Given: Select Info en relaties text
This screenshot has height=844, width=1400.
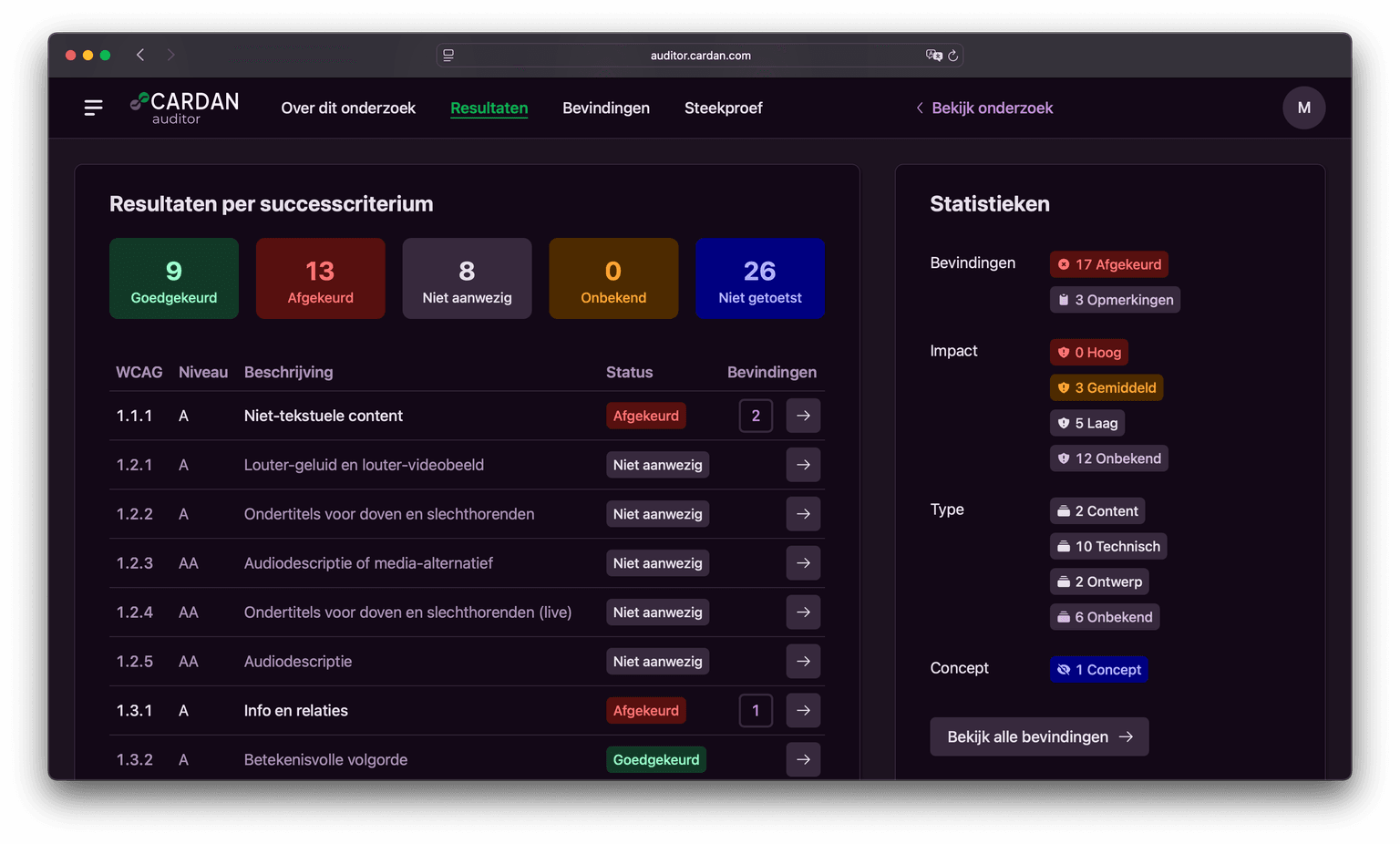Looking at the screenshot, I should tap(296, 711).
